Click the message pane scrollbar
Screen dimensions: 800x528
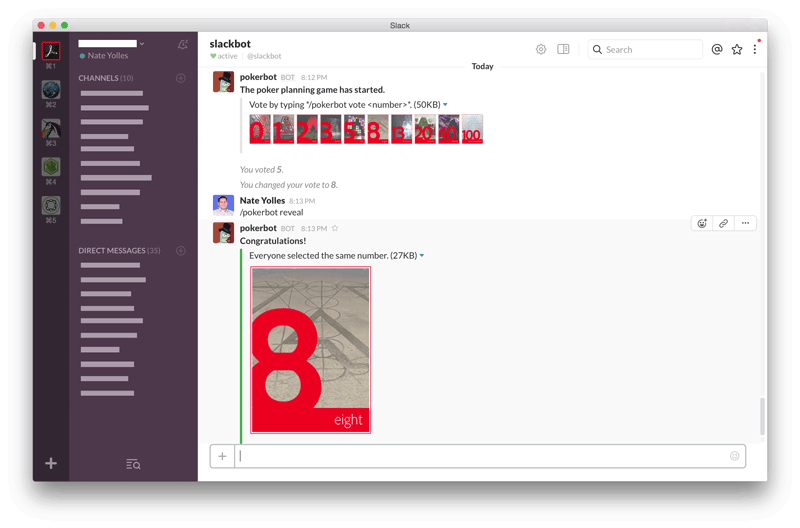tap(762, 416)
